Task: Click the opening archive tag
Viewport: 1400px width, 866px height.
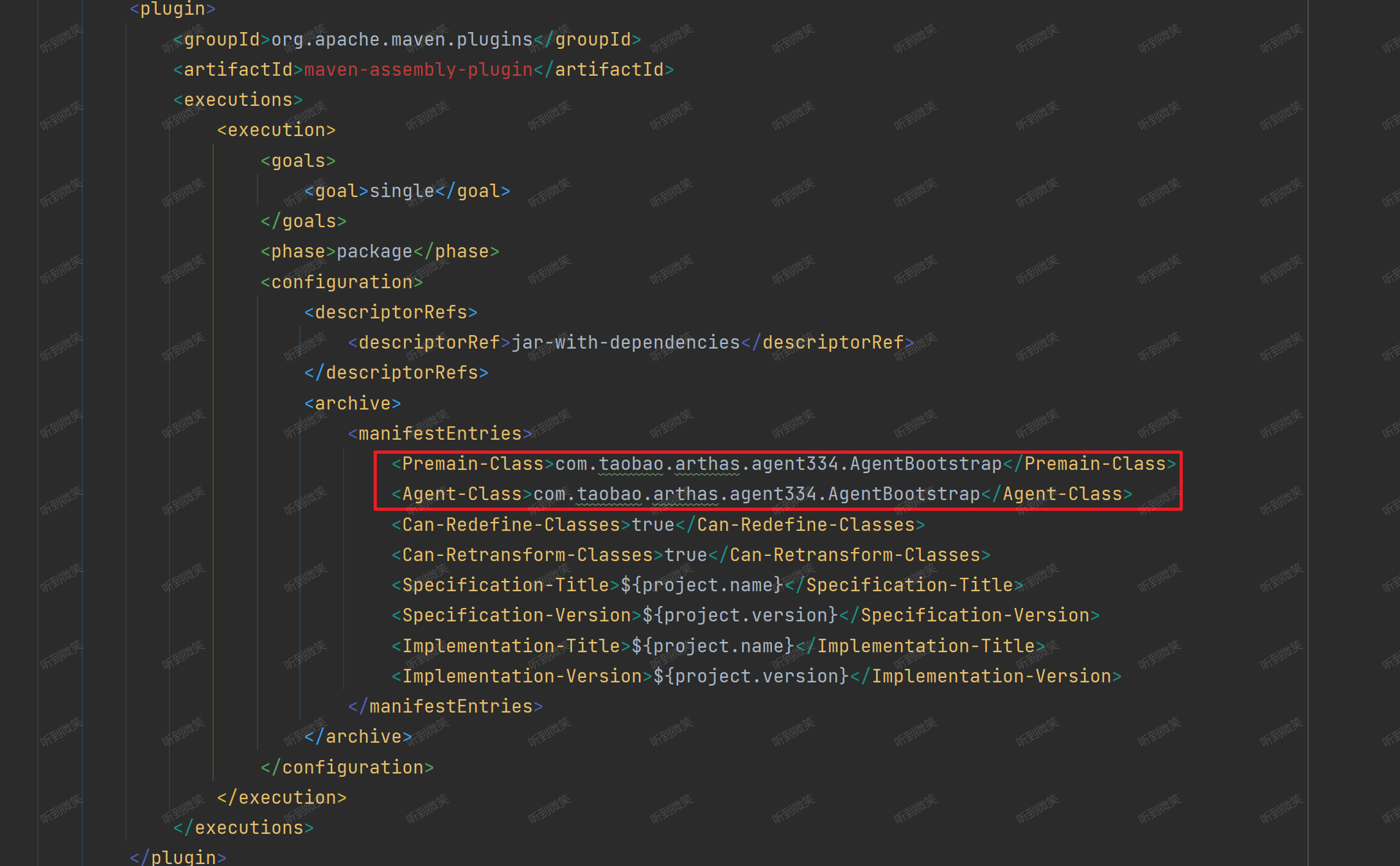Action: point(352,403)
